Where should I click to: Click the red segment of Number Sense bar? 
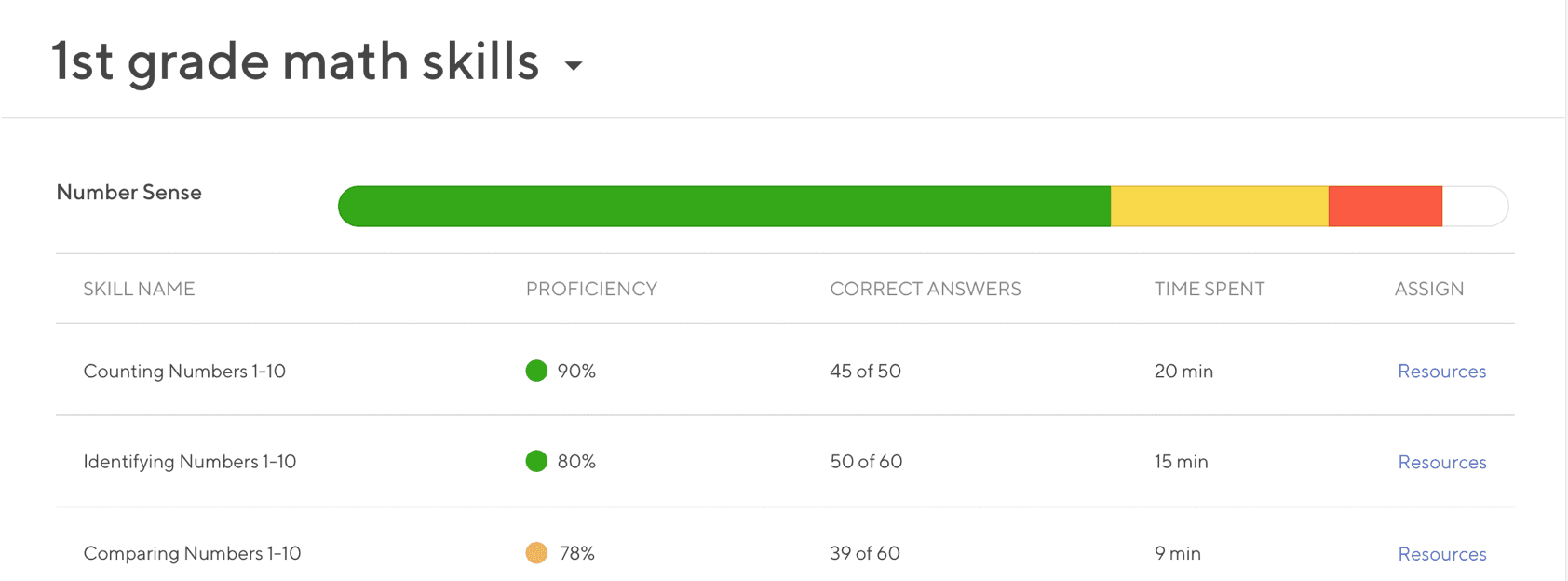pos(1386,206)
